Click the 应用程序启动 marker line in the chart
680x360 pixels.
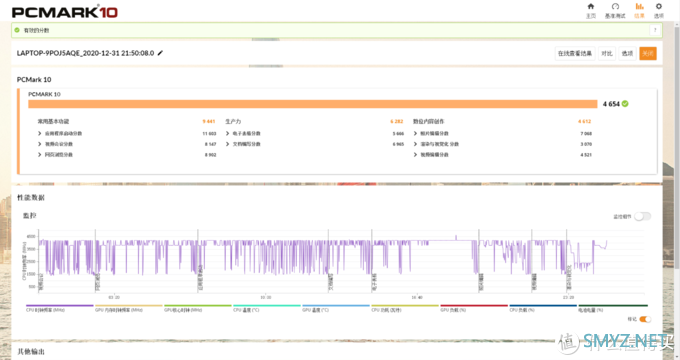(x=198, y=260)
